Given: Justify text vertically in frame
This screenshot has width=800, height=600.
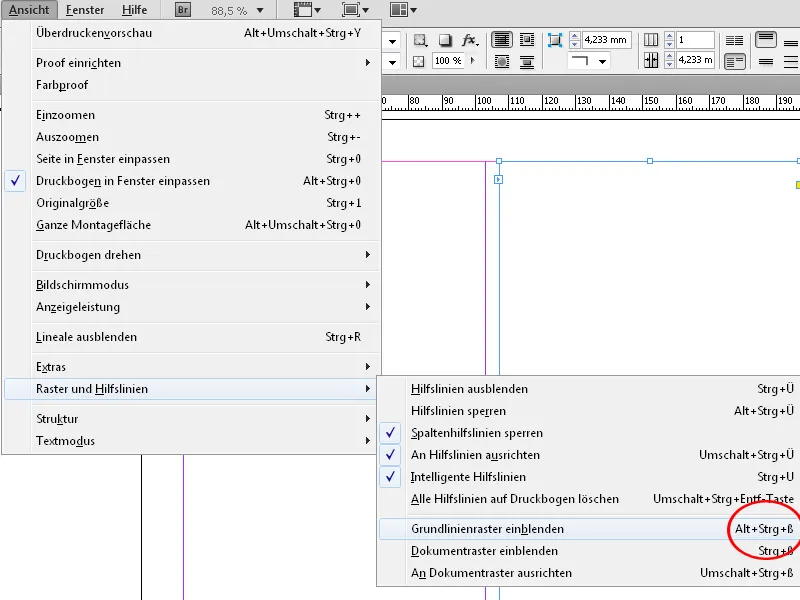Looking at the screenshot, I should point(791,62).
